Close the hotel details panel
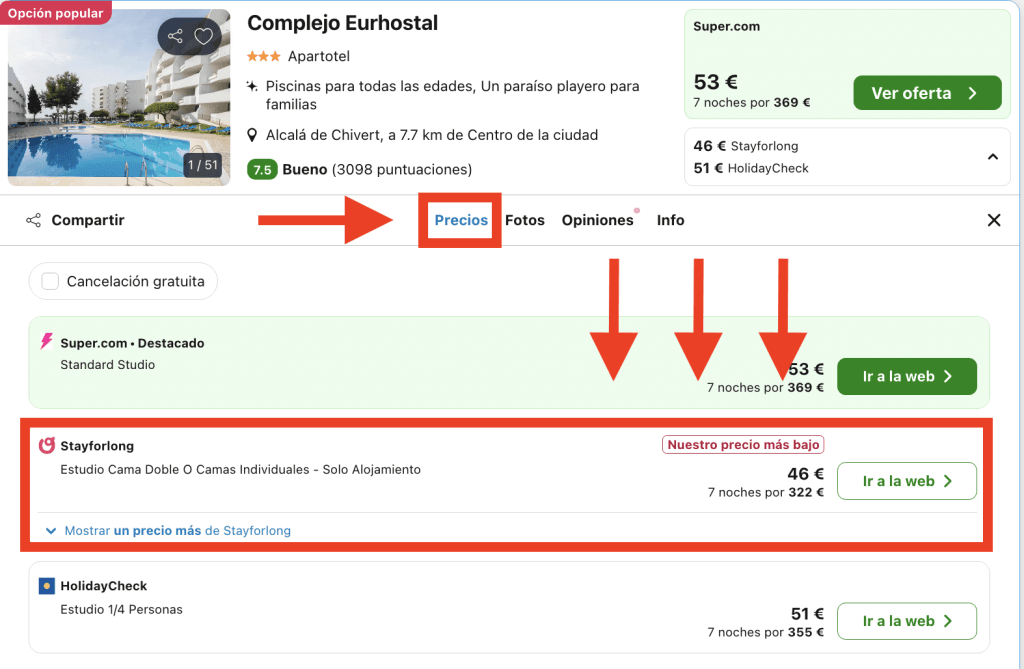The image size is (1024, 669). (x=994, y=220)
